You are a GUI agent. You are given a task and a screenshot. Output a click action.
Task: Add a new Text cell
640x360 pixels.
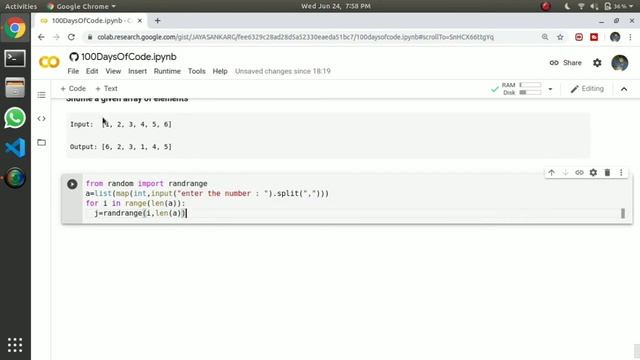[x=106, y=89]
